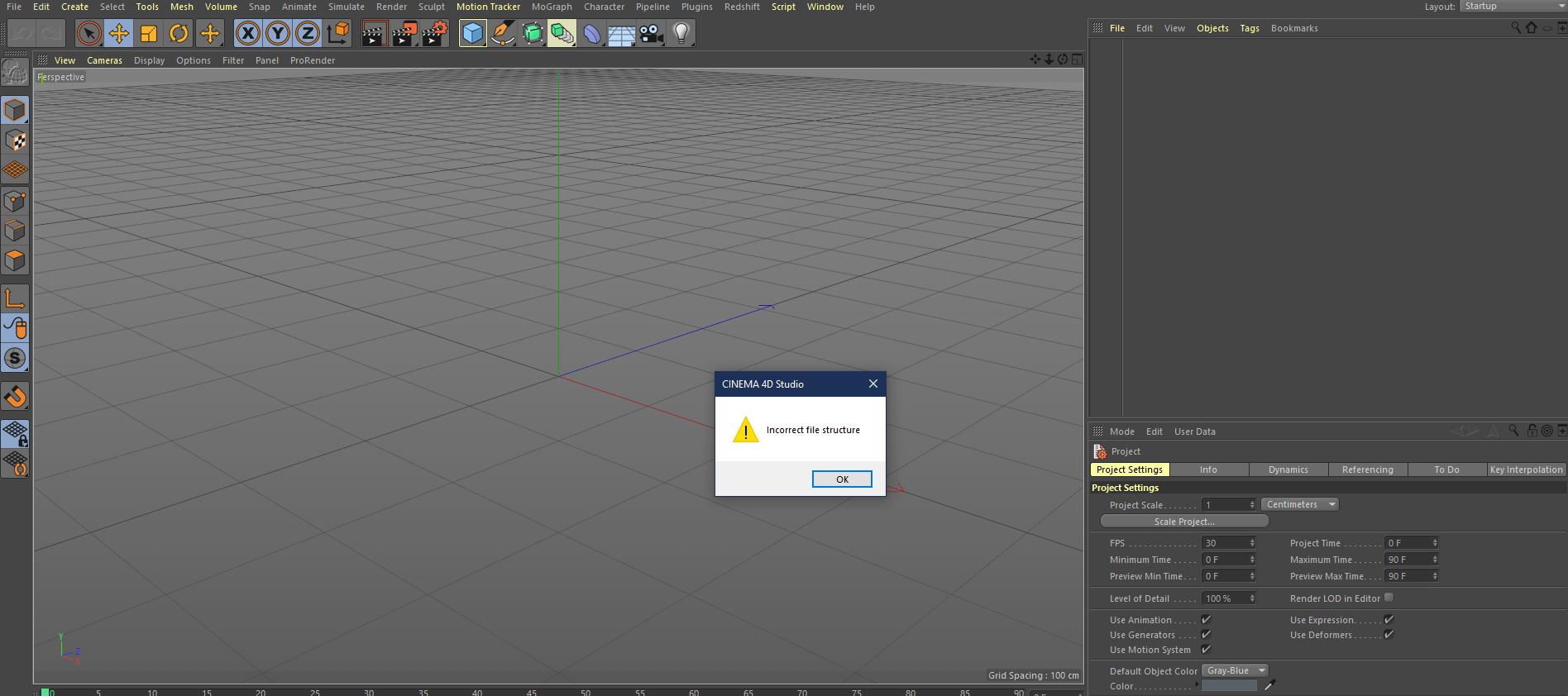Click the Redo toolbar arrow
Image resolution: width=1568 pixels, height=696 pixels.
coord(51,33)
